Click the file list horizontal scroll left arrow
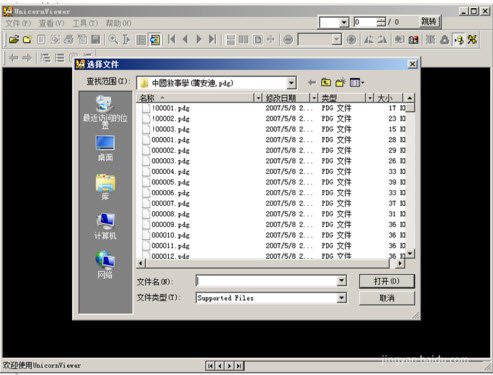This screenshot has width=493, height=375. [x=141, y=263]
